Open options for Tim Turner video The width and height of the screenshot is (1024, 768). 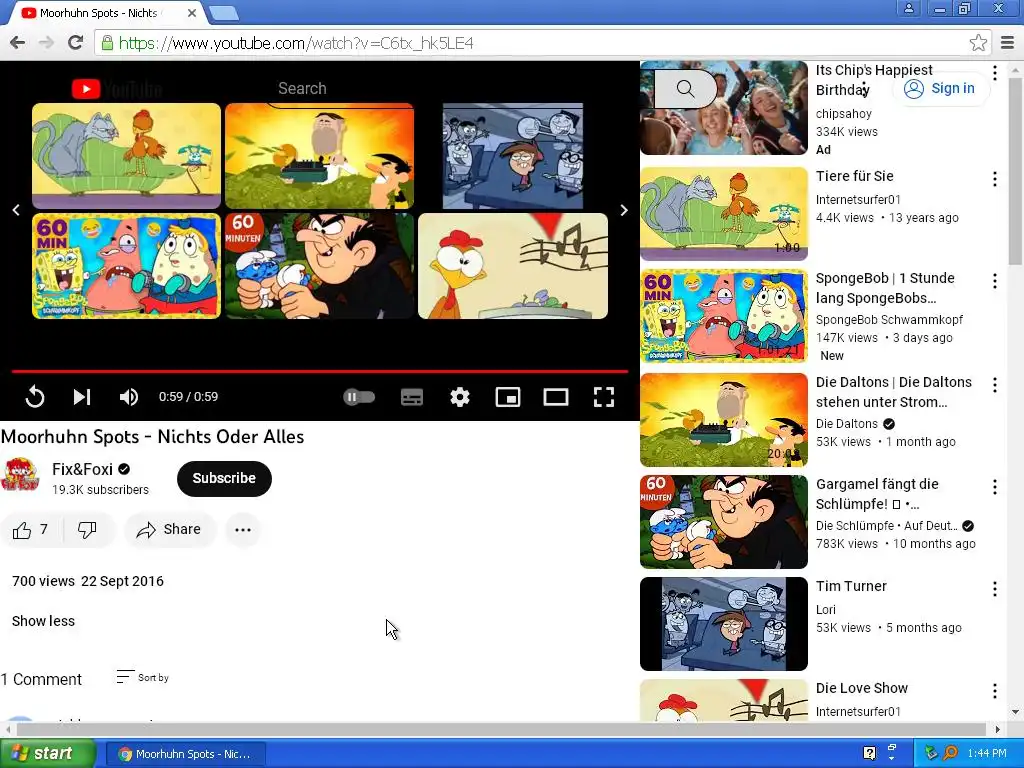pyautogui.click(x=994, y=589)
